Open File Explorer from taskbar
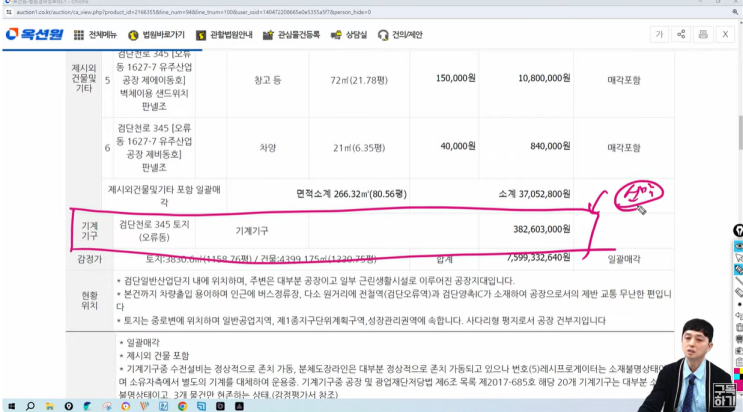Screen dimensions: 743x412 [49, 406]
